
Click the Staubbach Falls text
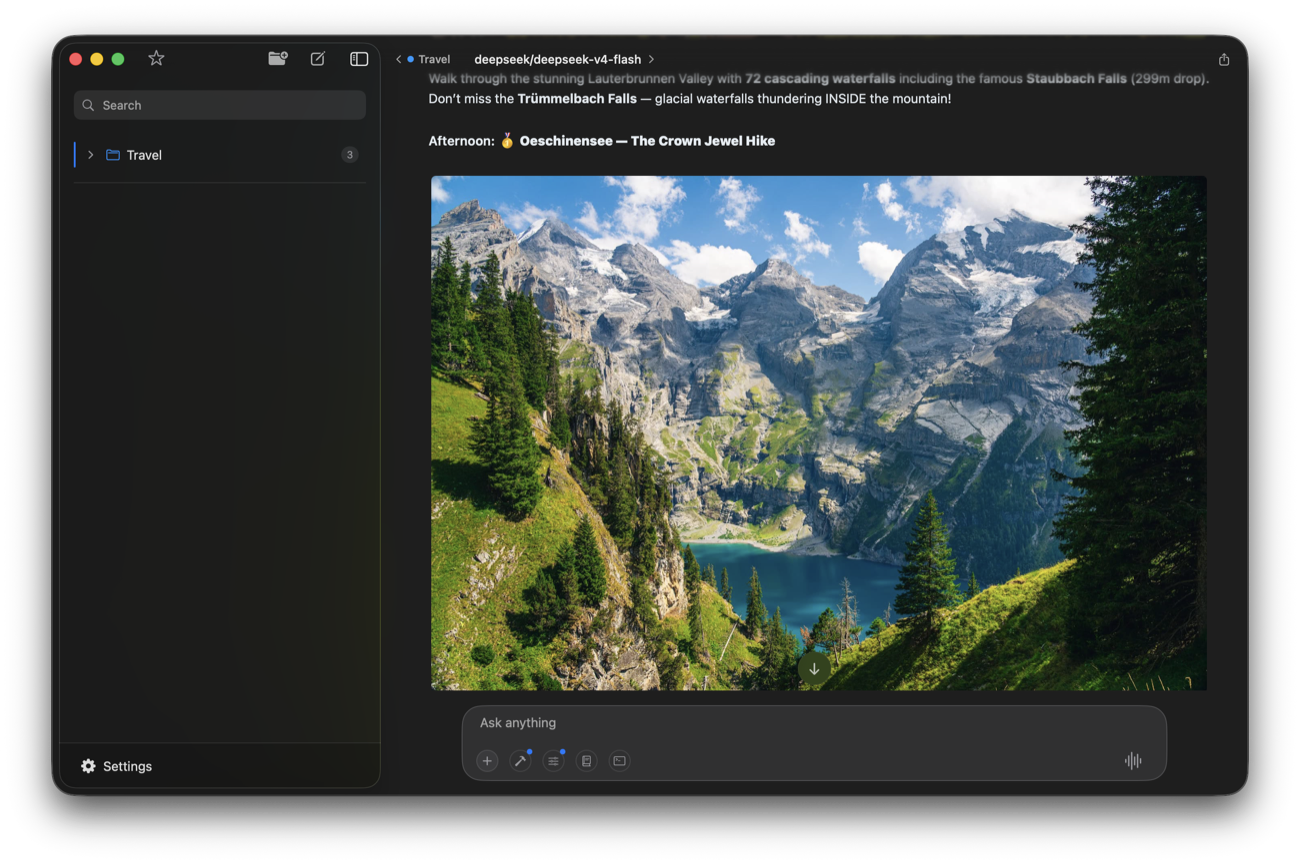point(1076,78)
